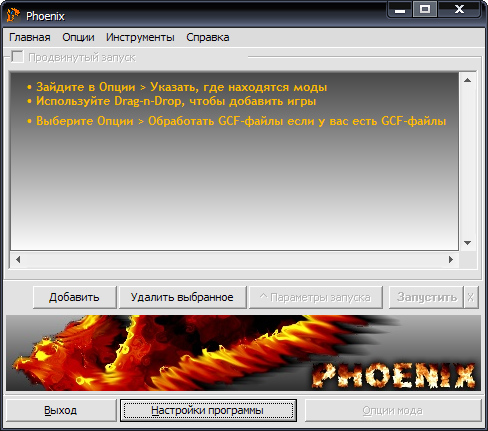
Task: Open the Инструменты menu
Action: click(140, 37)
